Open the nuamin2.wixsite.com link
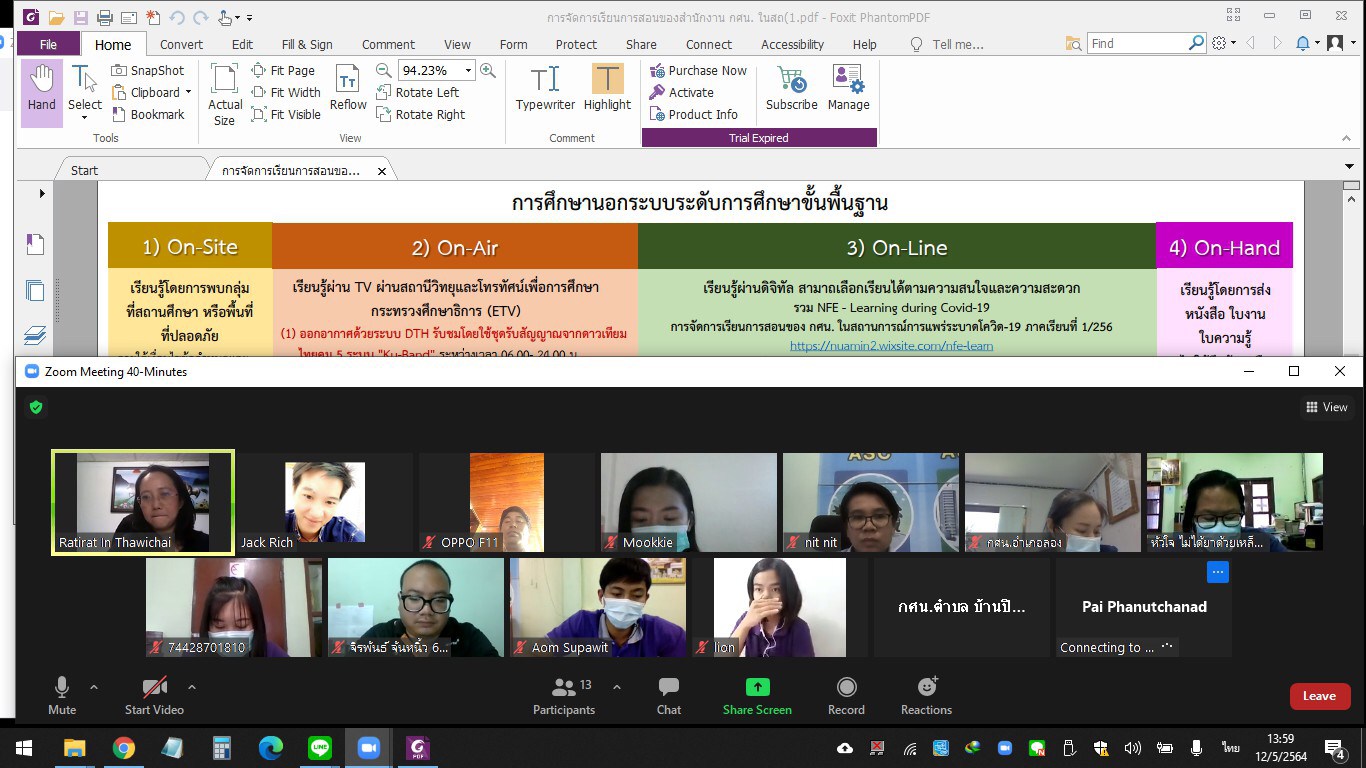The width and height of the screenshot is (1366, 768). (891, 346)
